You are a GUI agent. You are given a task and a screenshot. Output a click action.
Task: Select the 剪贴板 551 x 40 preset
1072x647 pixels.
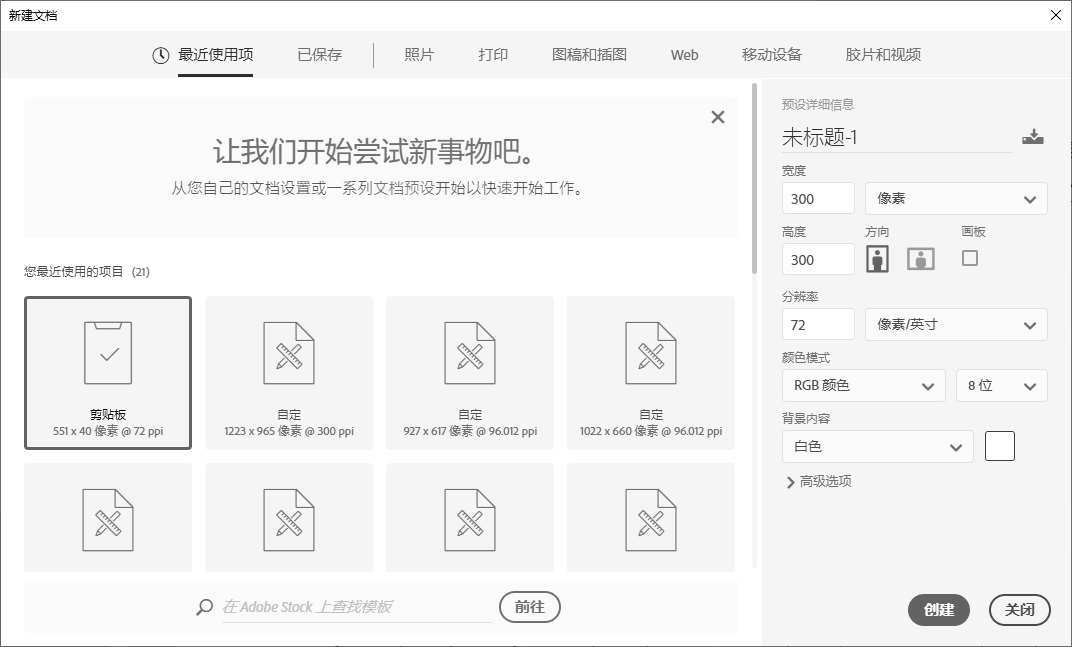pyautogui.click(x=108, y=373)
